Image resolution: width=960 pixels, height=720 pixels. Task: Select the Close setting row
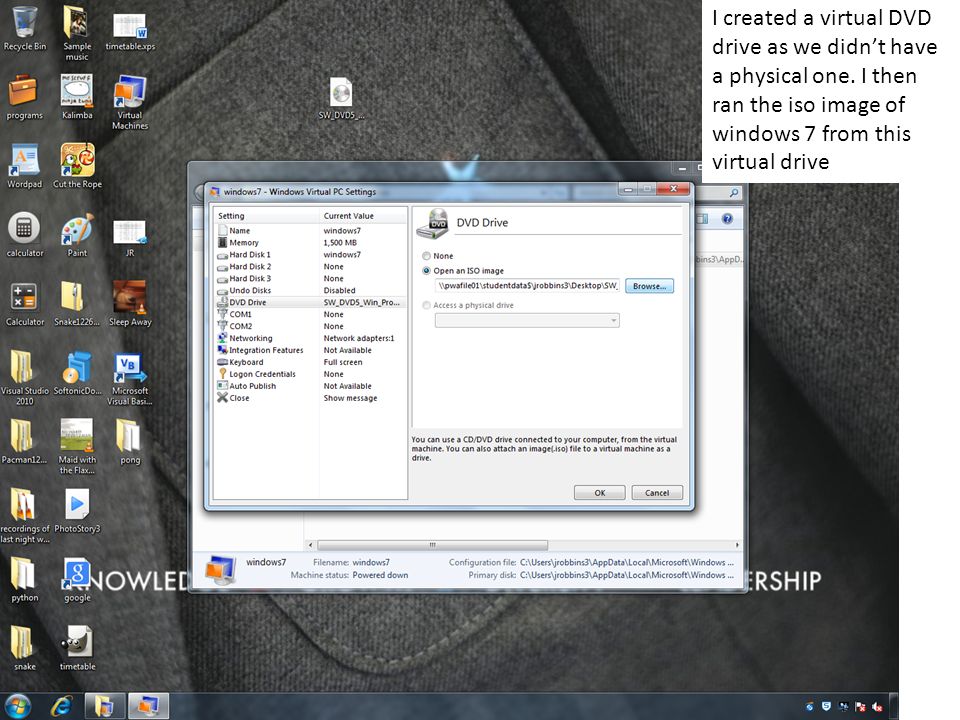[310, 398]
